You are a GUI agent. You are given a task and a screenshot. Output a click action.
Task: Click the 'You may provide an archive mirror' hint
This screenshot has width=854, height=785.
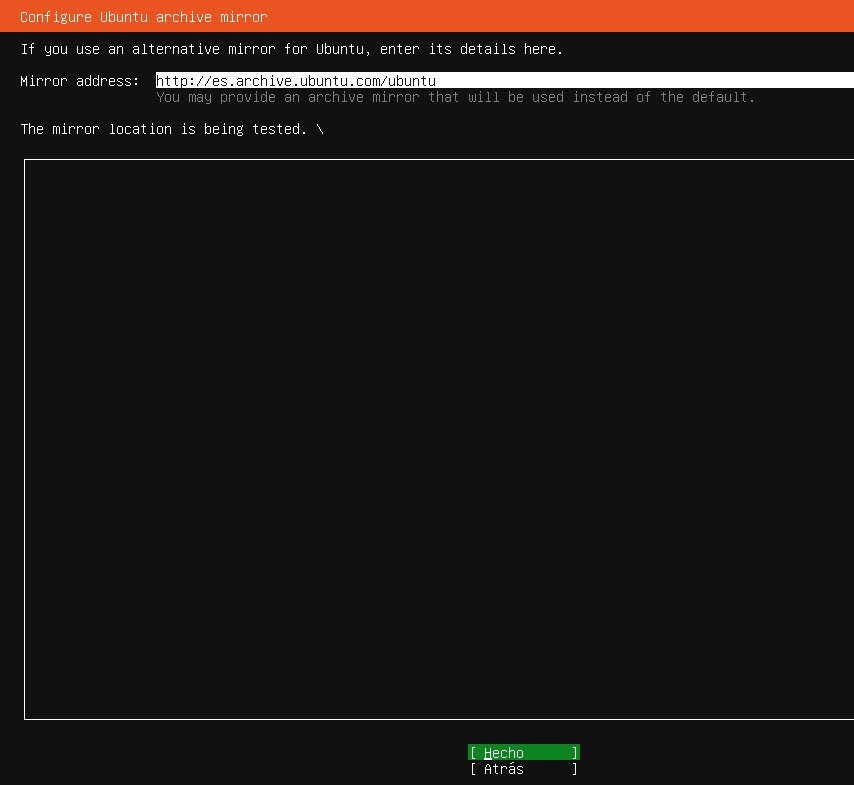tap(455, 98)
